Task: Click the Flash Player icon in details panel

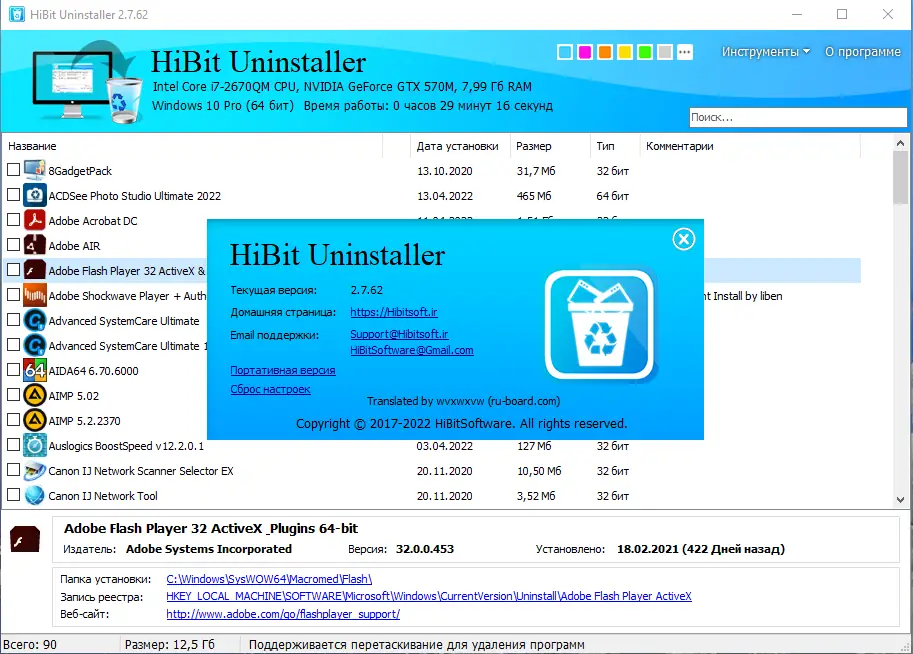Action: coord(25,539)
